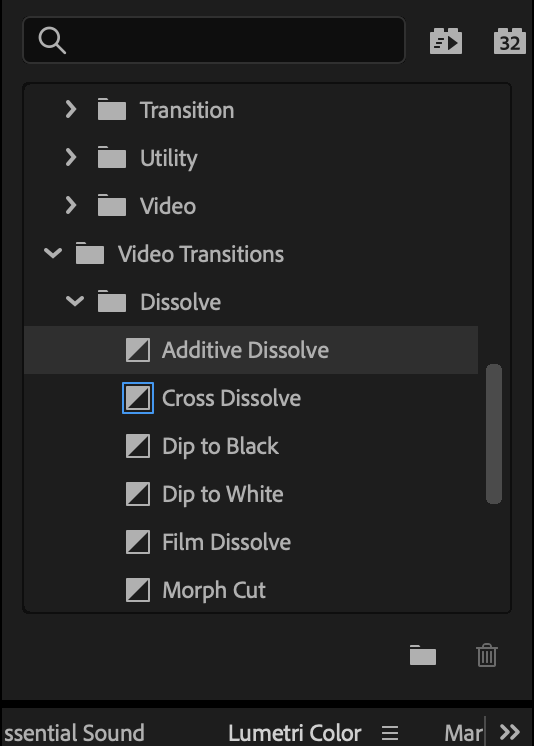
Task: Switch to the Essential Sound tab
Action: (74, 733)
